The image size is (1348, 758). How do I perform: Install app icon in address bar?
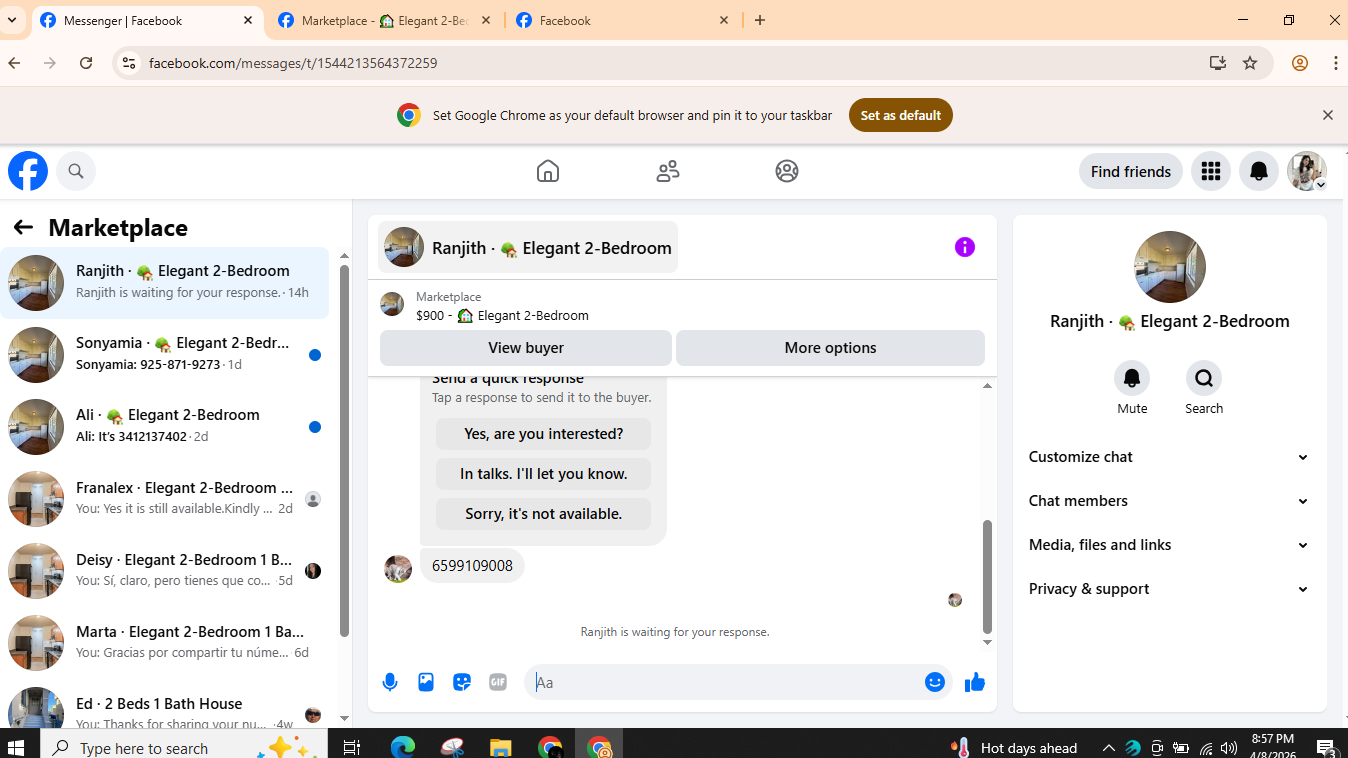tap(1217, 63)
